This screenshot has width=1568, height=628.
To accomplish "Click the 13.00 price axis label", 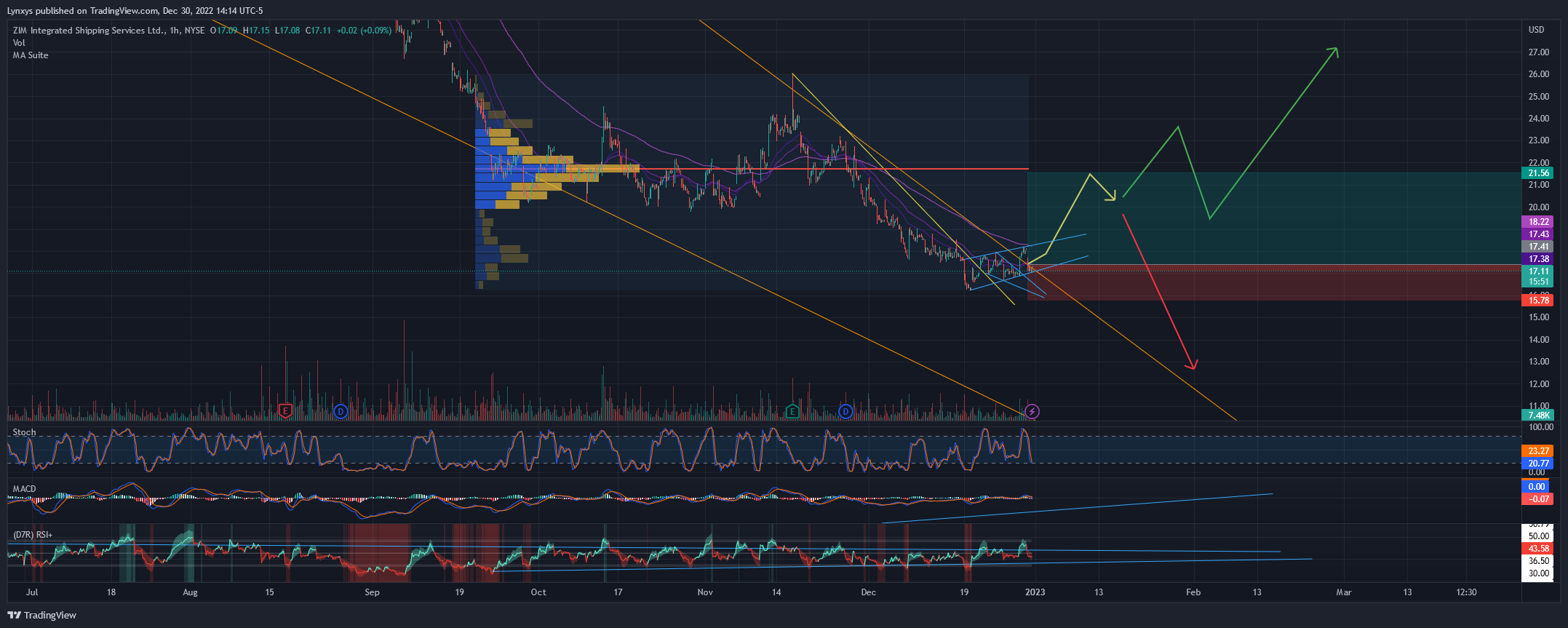I will tap(1539, 362).
